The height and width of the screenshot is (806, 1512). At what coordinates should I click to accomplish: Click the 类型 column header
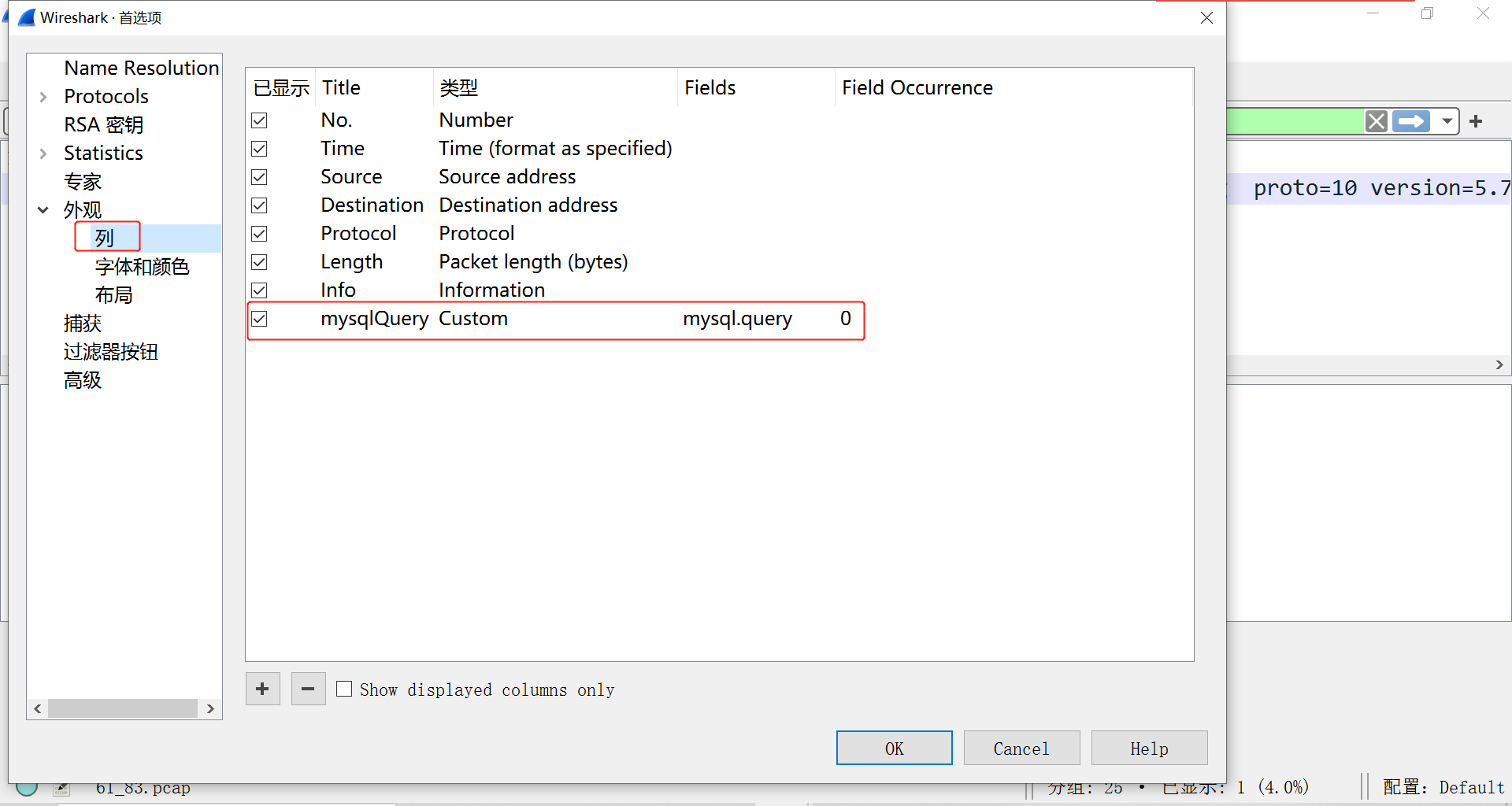tap(555, 87)
